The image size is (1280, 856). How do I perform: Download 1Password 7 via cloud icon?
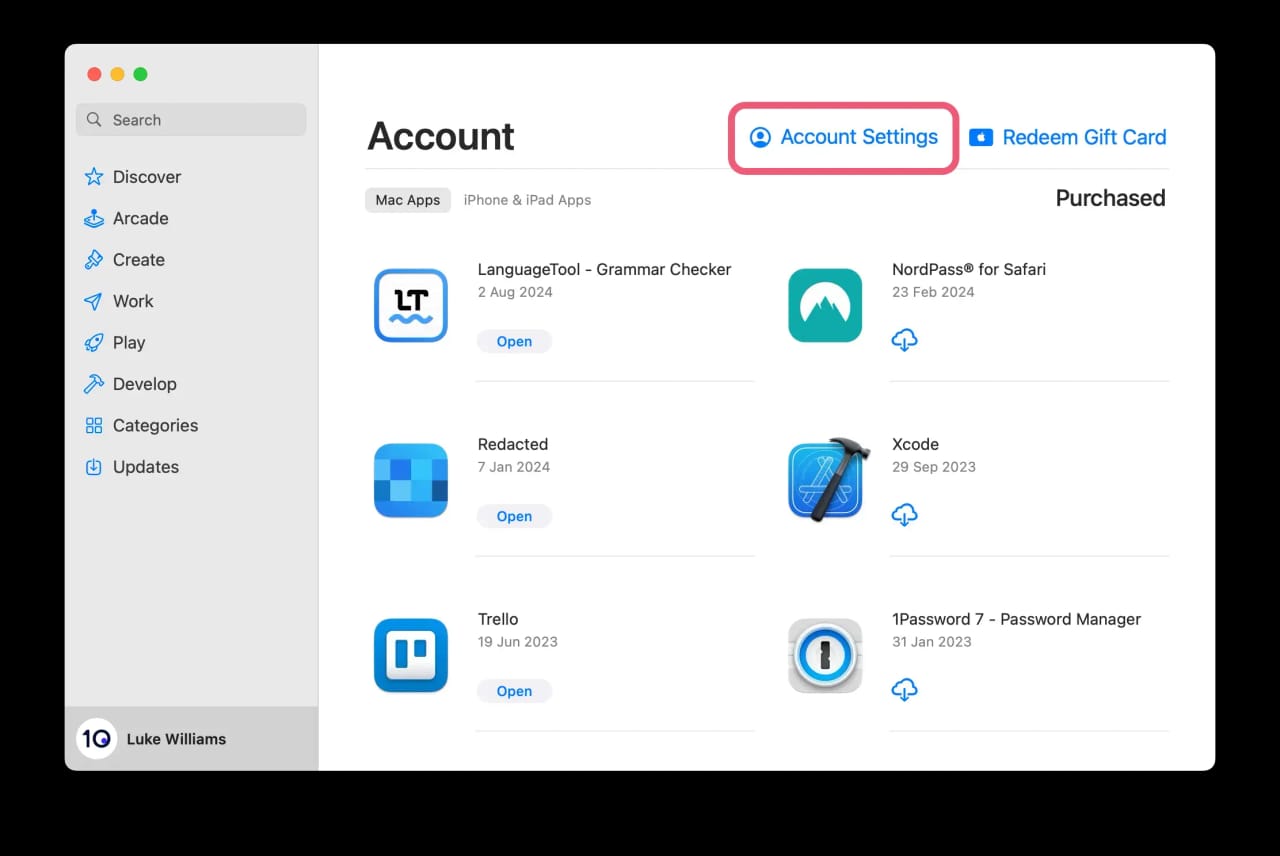(904, 689)
